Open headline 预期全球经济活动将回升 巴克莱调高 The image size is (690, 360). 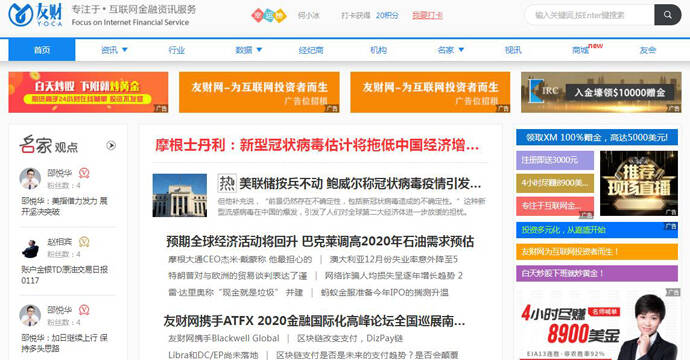click(320, 241)
